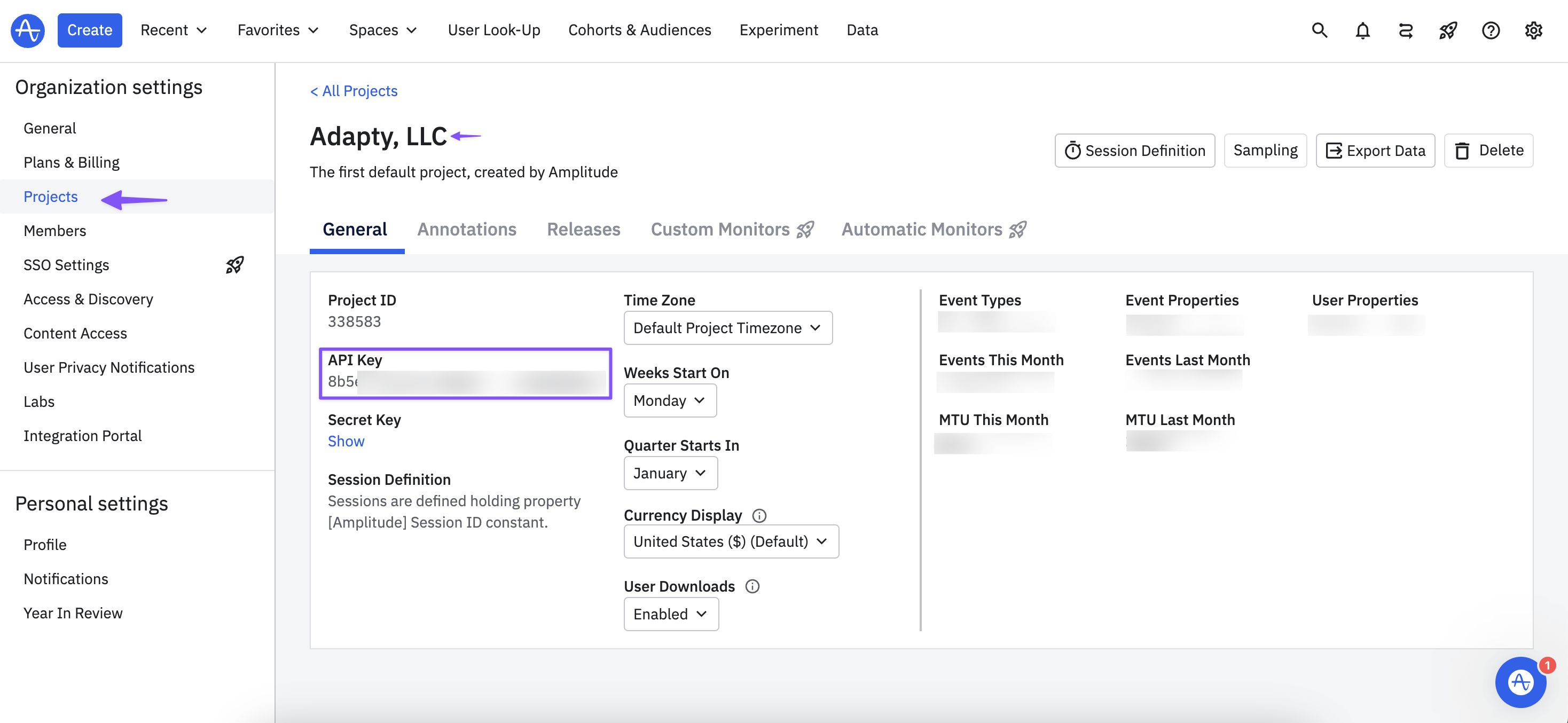
Task: Switch to the Releases tab
Action: point(583,230)
